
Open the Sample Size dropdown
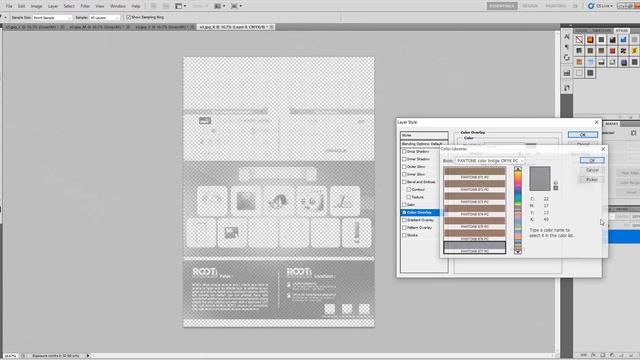coord(52,18)
